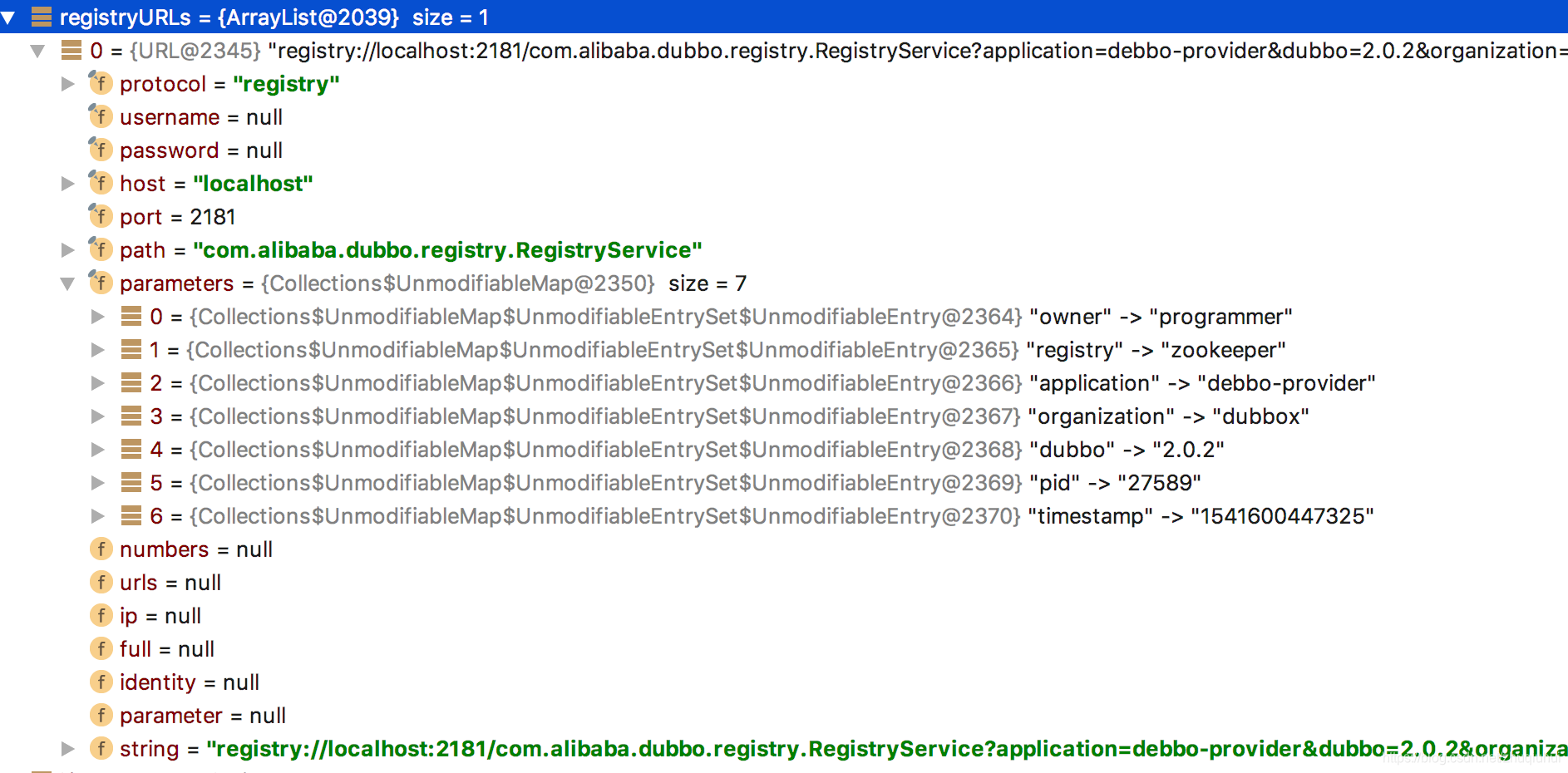Expand the "timestamp" map entry
This screenshot has width=1568, height=773.
pos(98,516)
